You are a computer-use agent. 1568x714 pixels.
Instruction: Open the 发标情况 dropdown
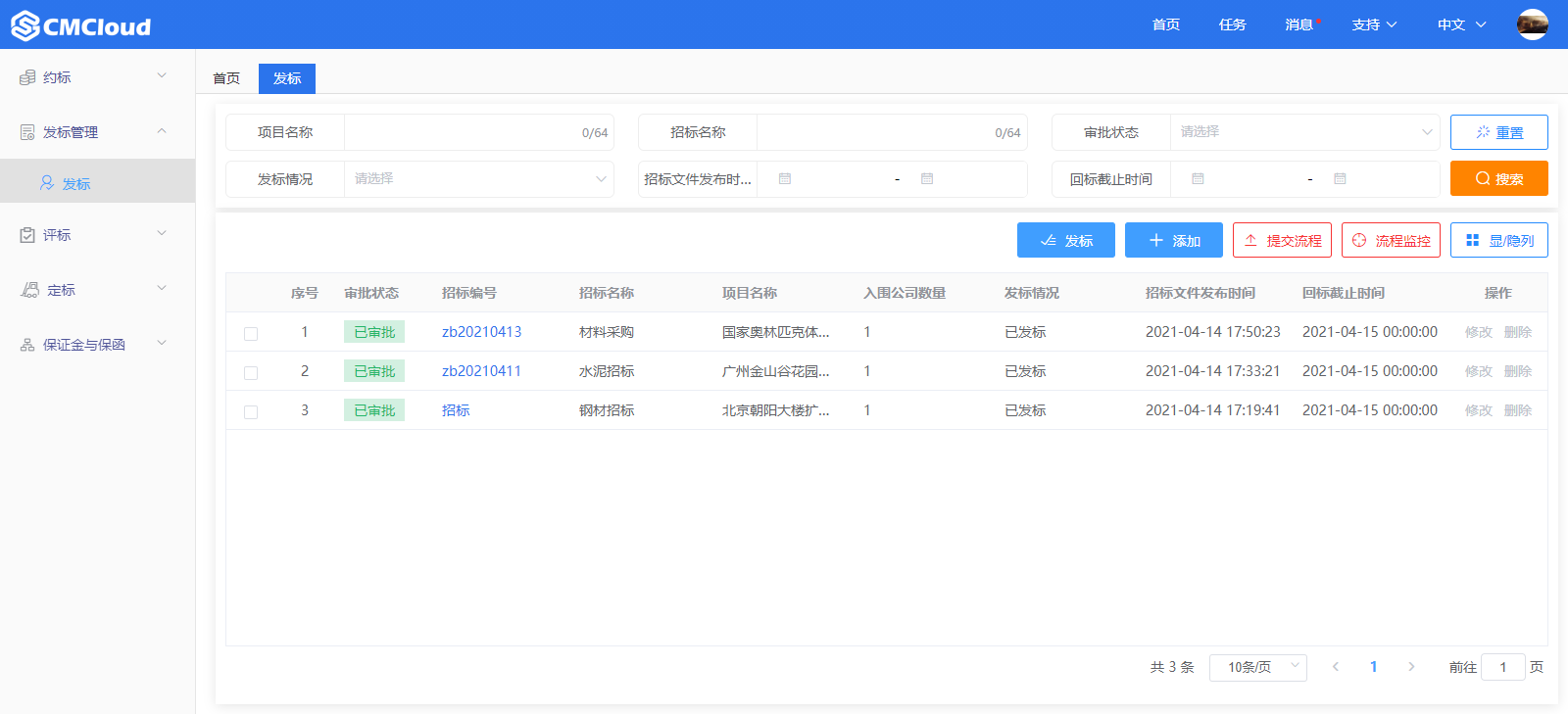[479, 179]
